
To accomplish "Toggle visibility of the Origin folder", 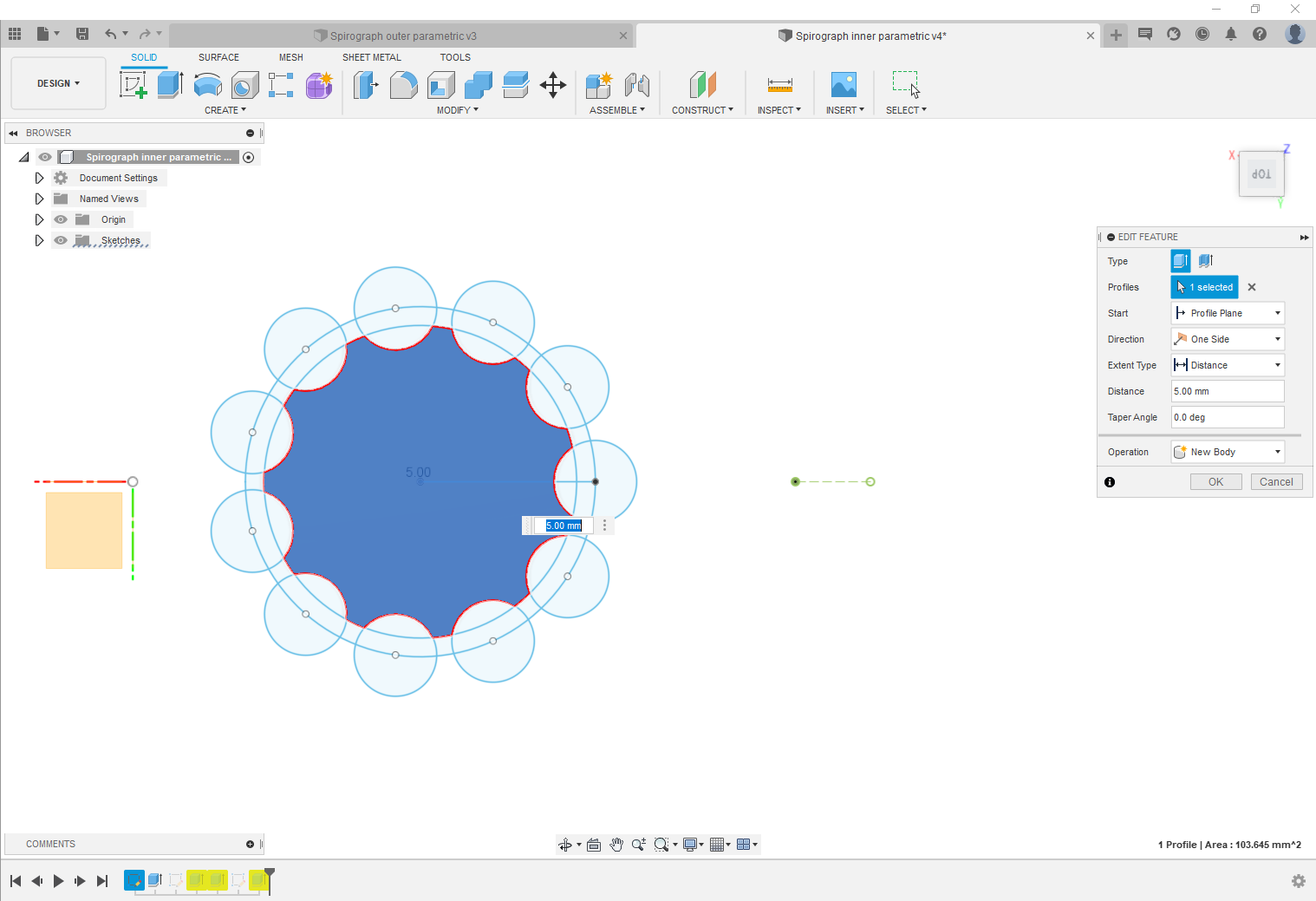I will [61, 219].
